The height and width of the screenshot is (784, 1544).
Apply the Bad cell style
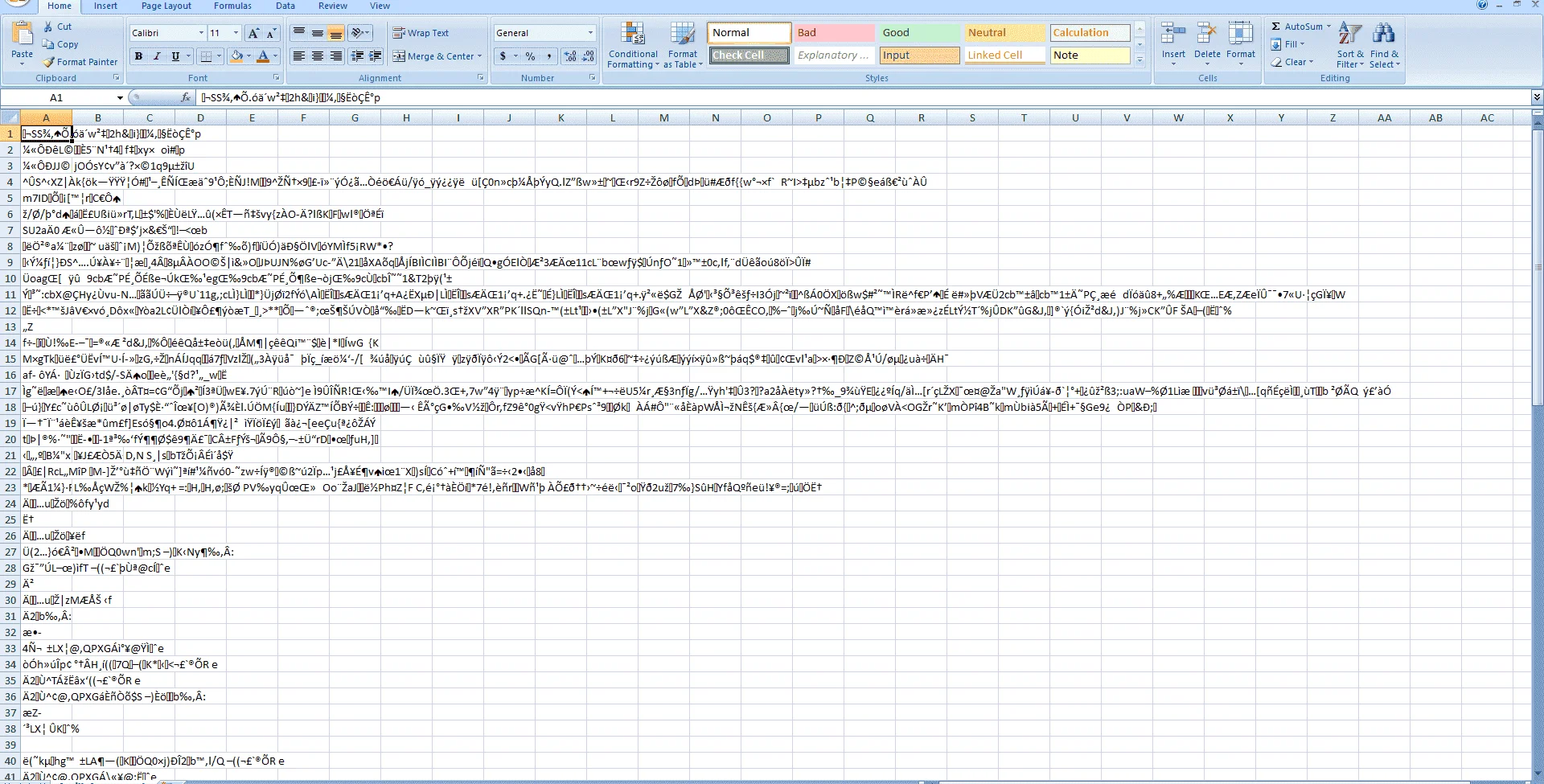click(x=835, y=33)
